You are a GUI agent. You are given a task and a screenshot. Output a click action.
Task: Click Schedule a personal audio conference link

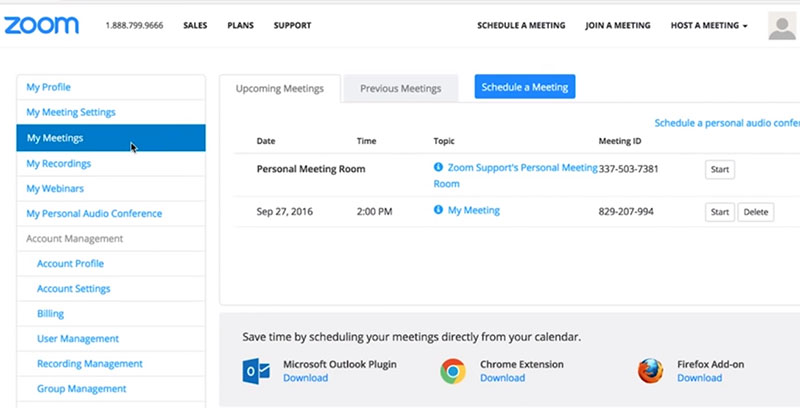pos(726,123)
